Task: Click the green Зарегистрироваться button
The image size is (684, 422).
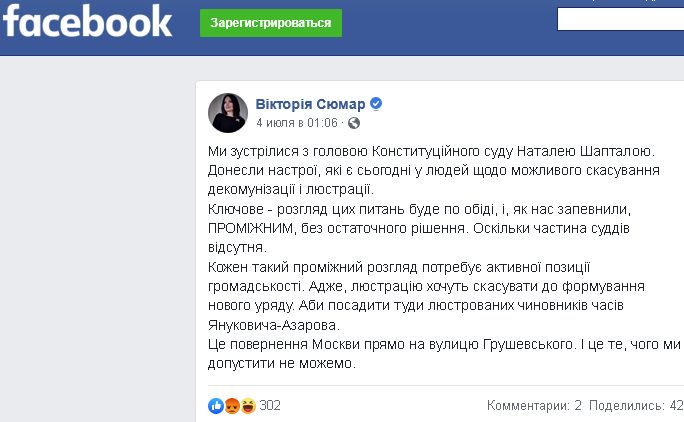Action: 270,22
